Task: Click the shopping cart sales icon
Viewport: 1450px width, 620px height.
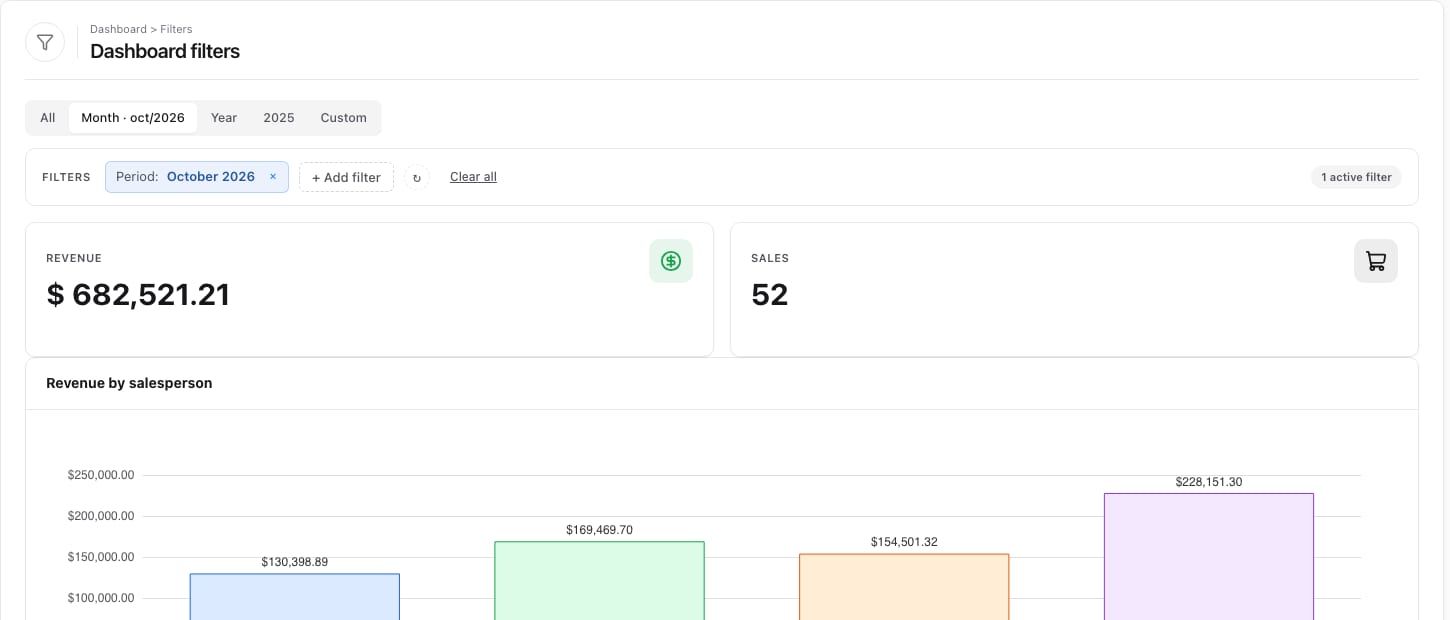Action: tap(1376, 261)
